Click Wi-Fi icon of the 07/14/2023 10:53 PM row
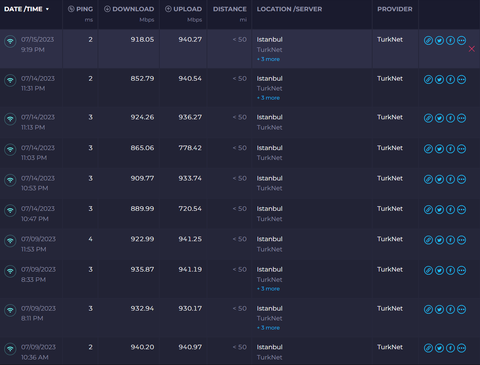Screen dimensions: 480x365 [10, 180]
